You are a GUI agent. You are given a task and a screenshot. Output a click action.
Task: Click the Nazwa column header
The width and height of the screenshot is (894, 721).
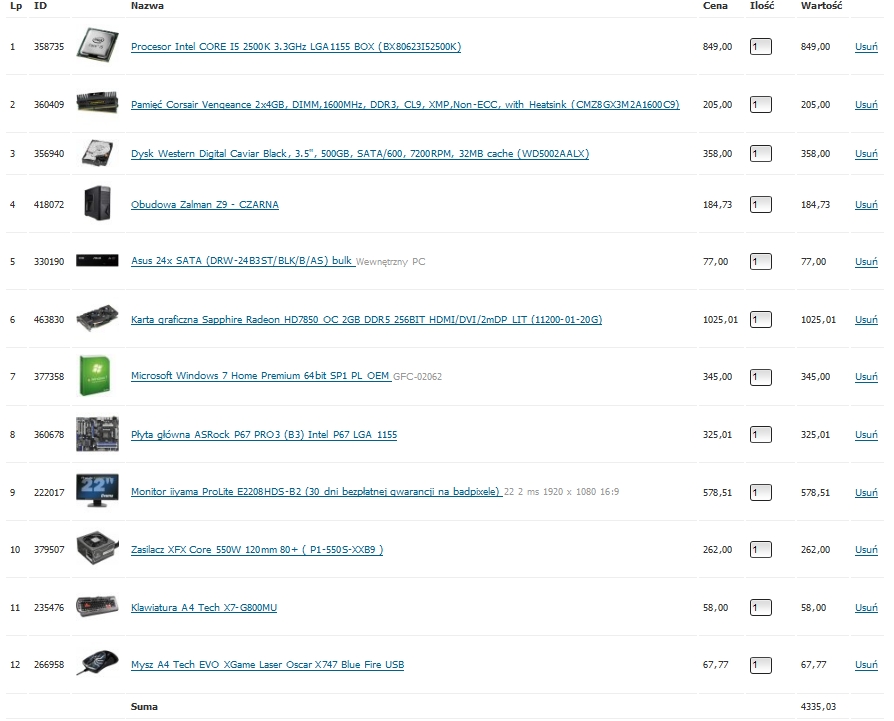pos(147,6)
